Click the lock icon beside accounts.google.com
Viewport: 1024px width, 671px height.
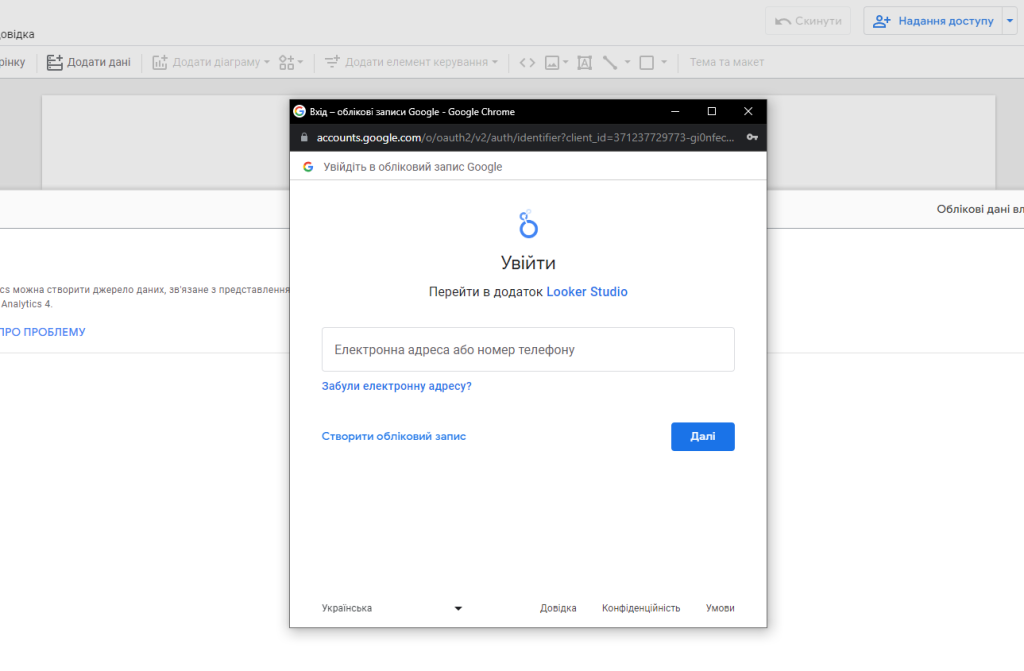[304, 137]
